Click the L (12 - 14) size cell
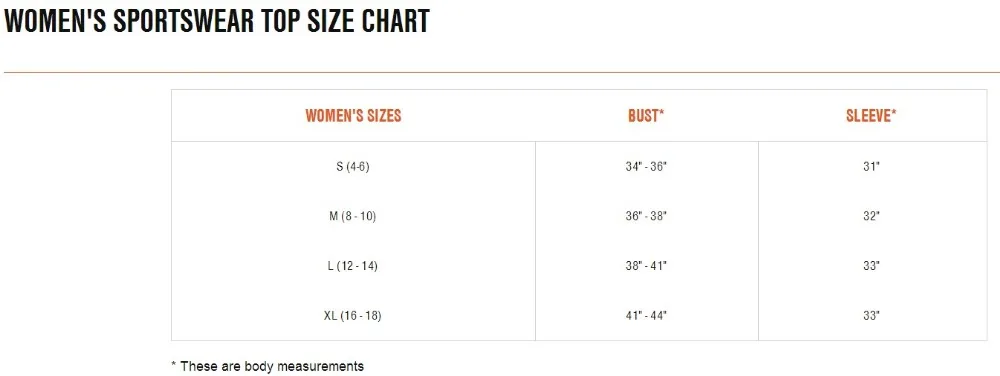Image resolution: width=1000 pixels, height=376 pixels. [353, 266]
